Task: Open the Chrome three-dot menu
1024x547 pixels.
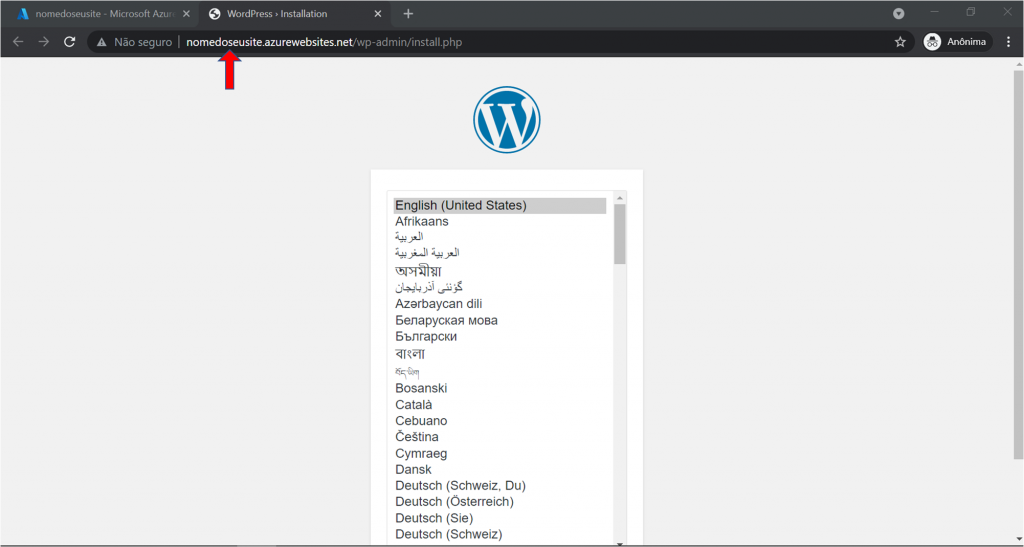Action: click(1008, 42)
